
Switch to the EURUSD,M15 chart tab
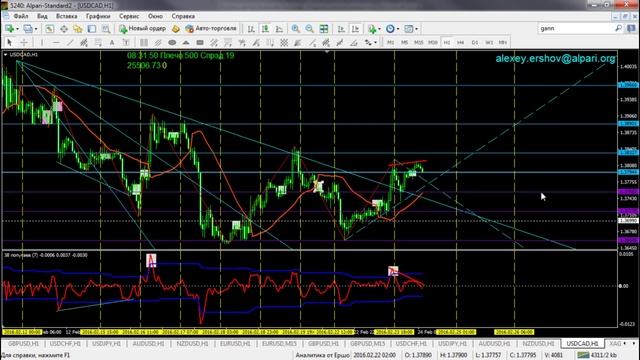[279, 344]
